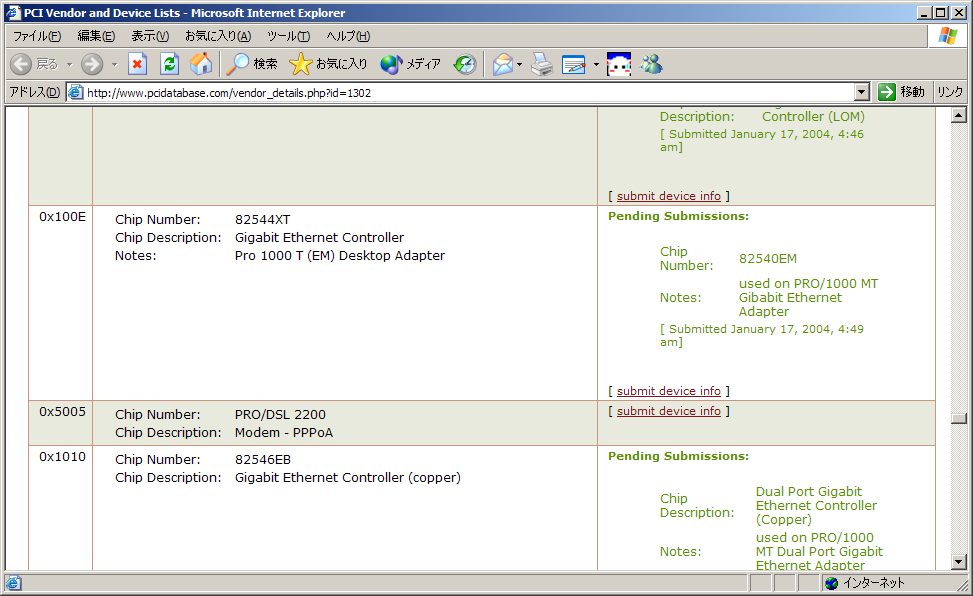
Task: Open the 編集(E) menu
Action: point(96,36)
